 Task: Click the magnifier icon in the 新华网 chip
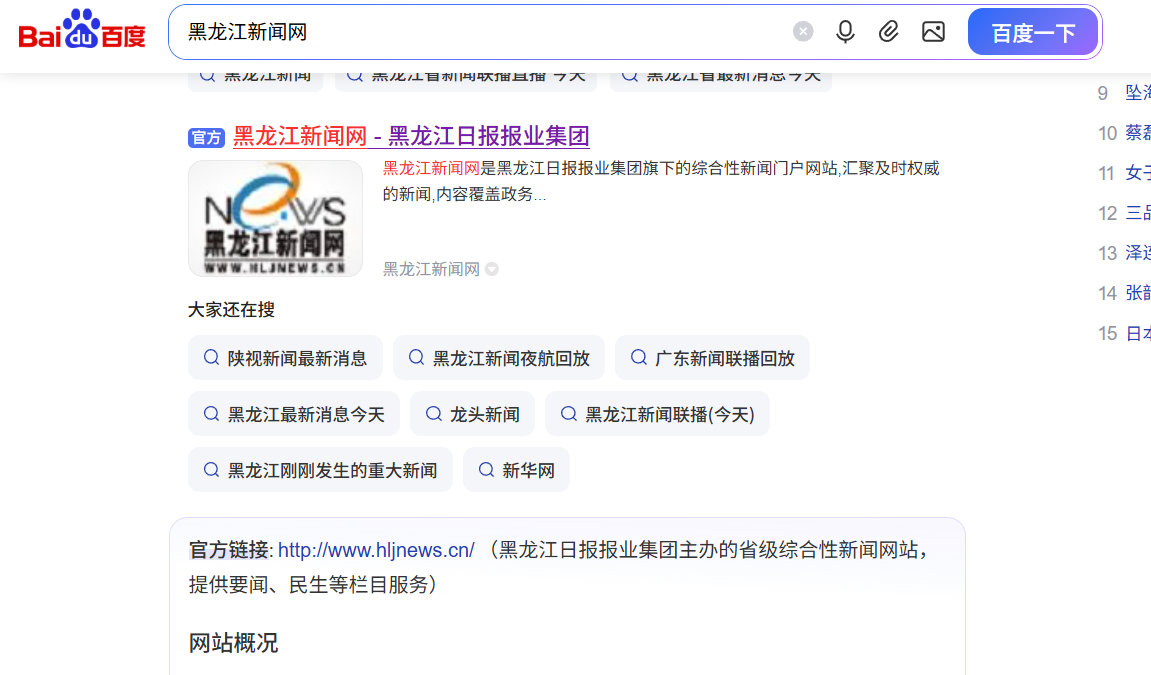[486, 470]
